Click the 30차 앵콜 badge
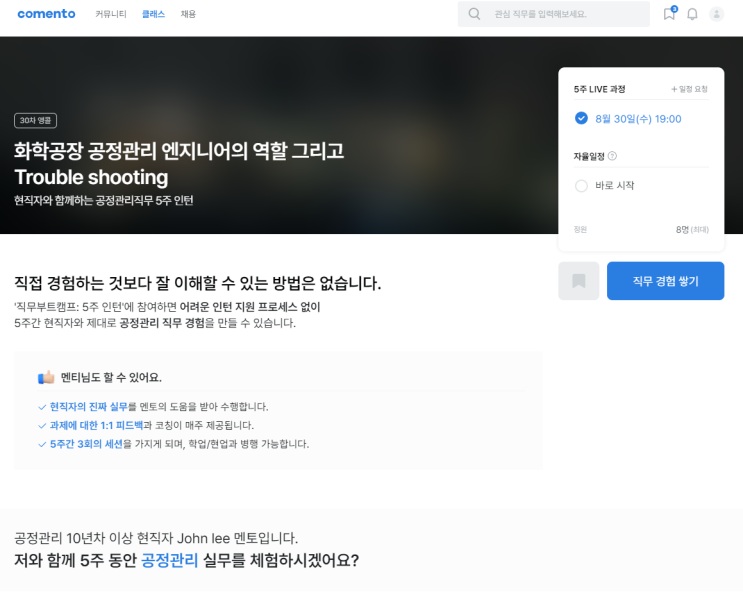This screenshot has height=599, width=743. click(36, 120)
